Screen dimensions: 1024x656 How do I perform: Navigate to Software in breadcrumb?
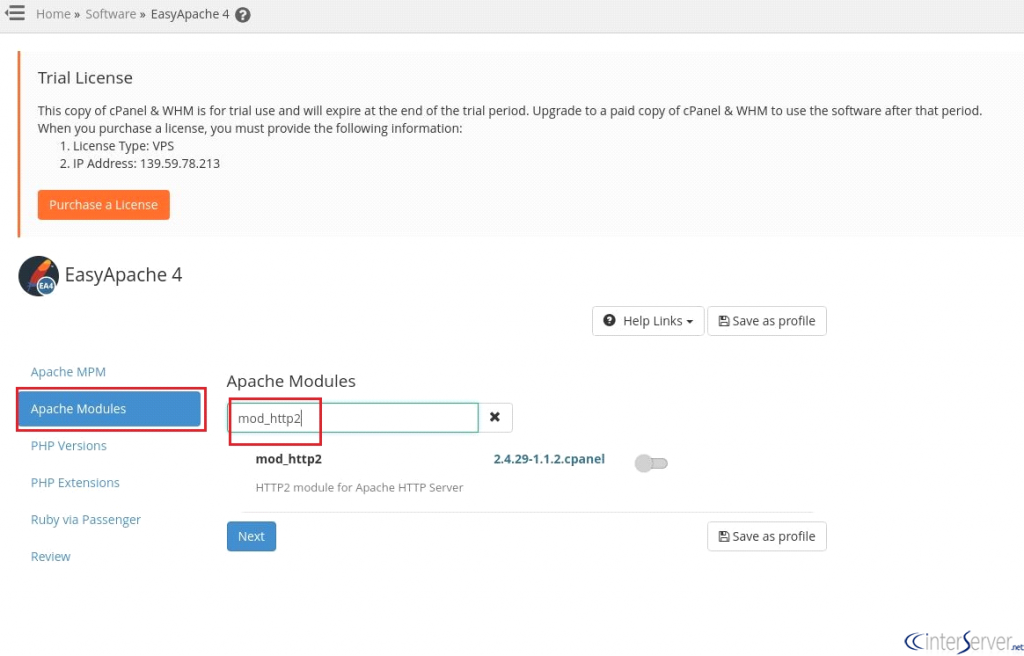pyautogui.click(x=110, y=14)
